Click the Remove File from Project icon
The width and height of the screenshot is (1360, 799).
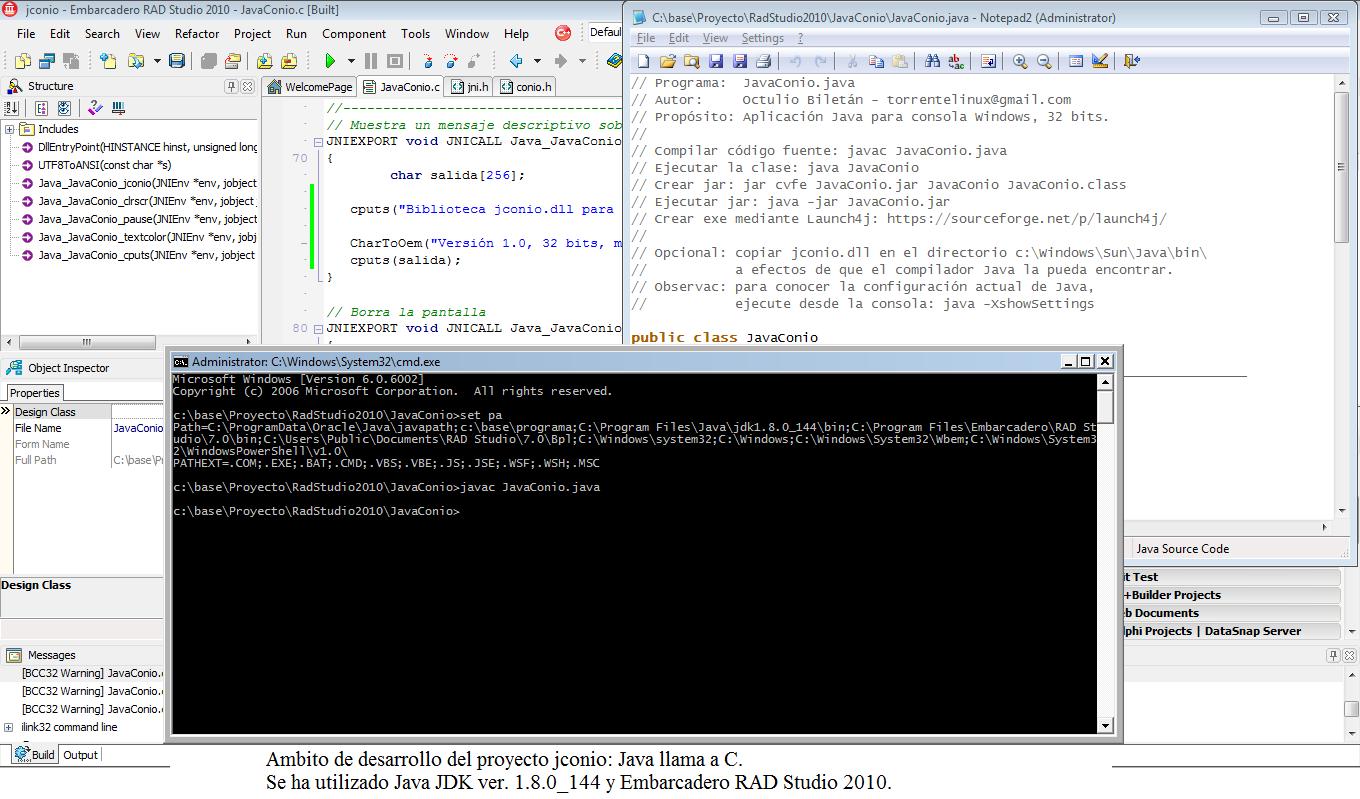click(x=289, y=61)
